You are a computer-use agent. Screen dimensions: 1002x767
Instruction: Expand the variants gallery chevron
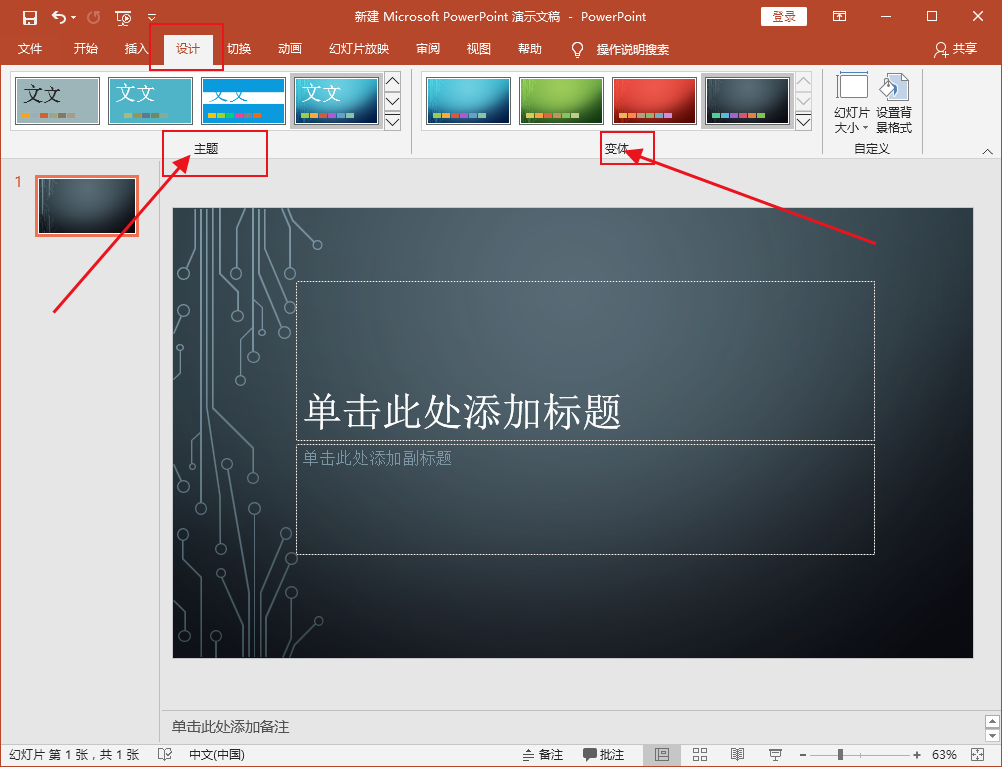click(x=803, y=121)
